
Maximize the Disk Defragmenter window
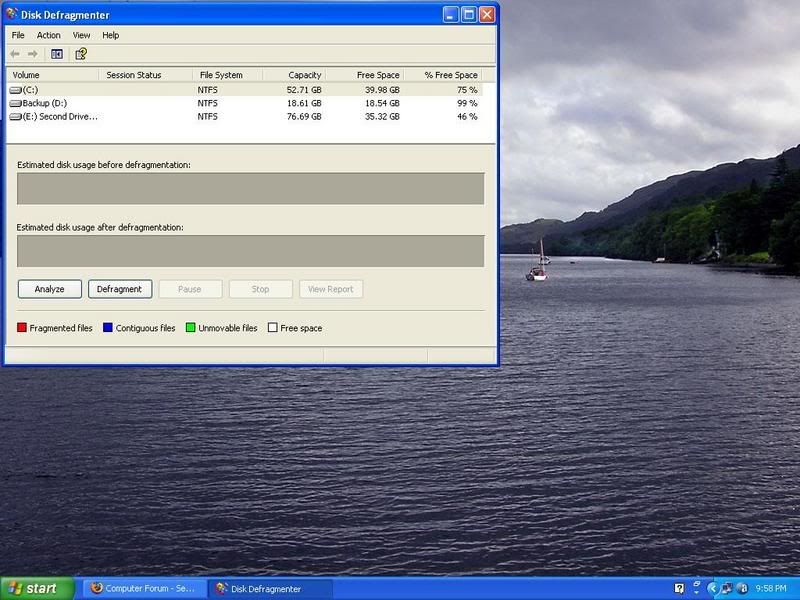[468, 15]
